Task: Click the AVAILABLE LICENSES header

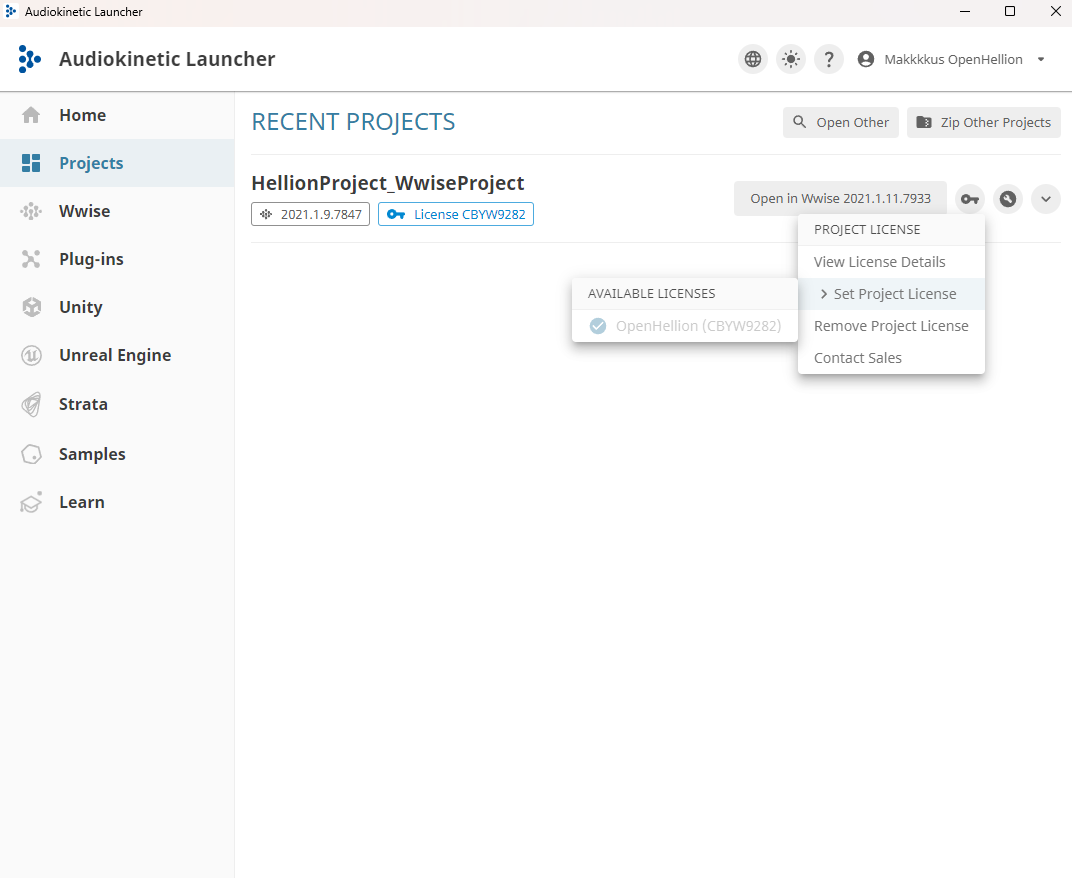Action: tap(652, 293)
